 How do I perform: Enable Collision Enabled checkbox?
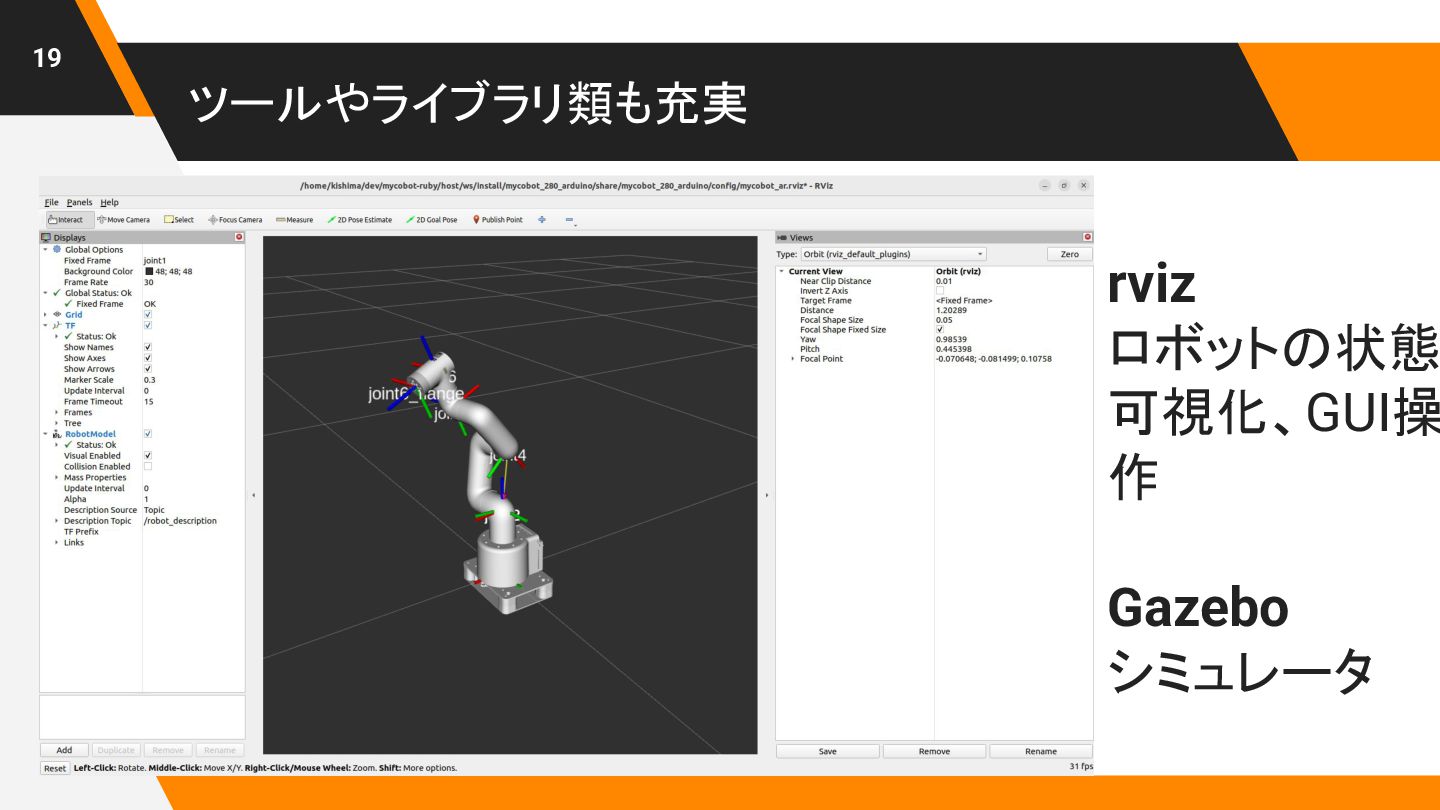coord(148,466)
